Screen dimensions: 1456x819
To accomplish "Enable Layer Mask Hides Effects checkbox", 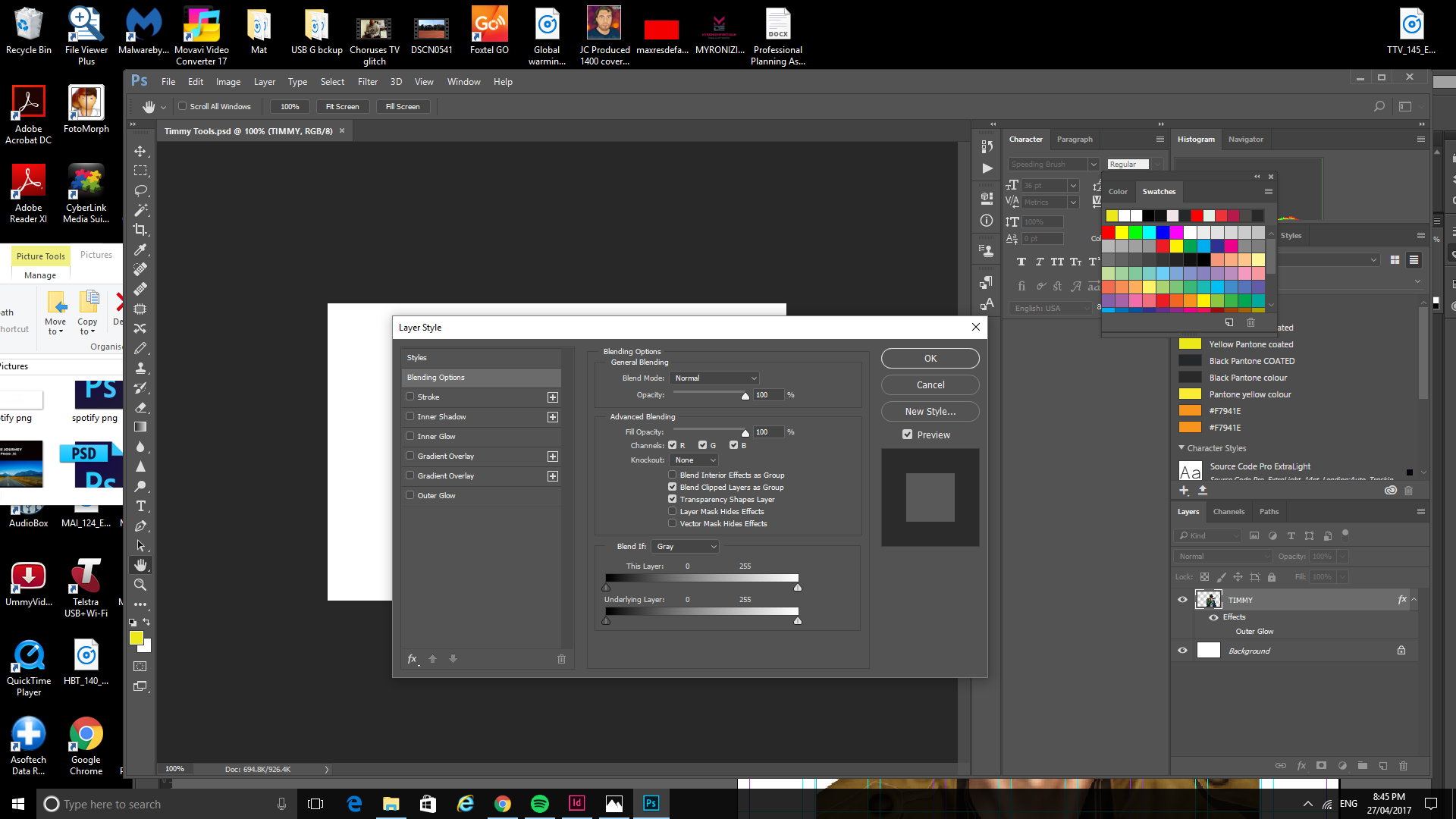I will 672,511.
